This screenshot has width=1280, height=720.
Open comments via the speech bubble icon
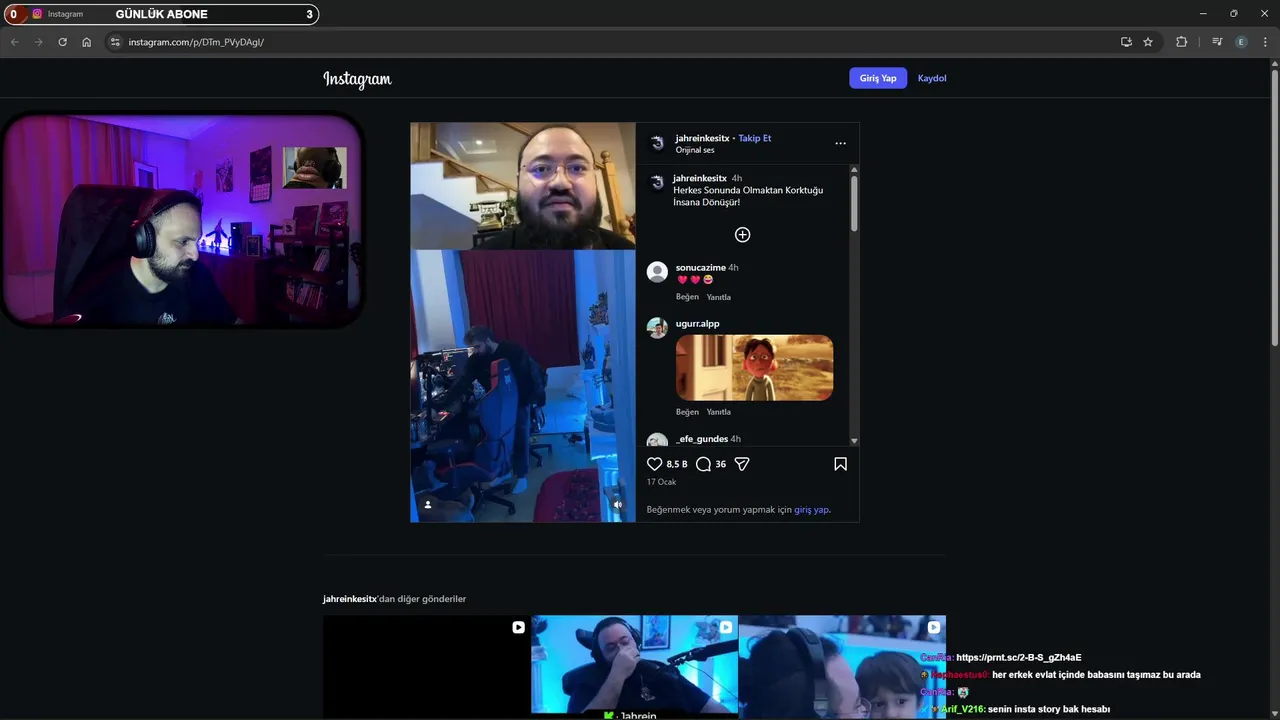point(703,464)
